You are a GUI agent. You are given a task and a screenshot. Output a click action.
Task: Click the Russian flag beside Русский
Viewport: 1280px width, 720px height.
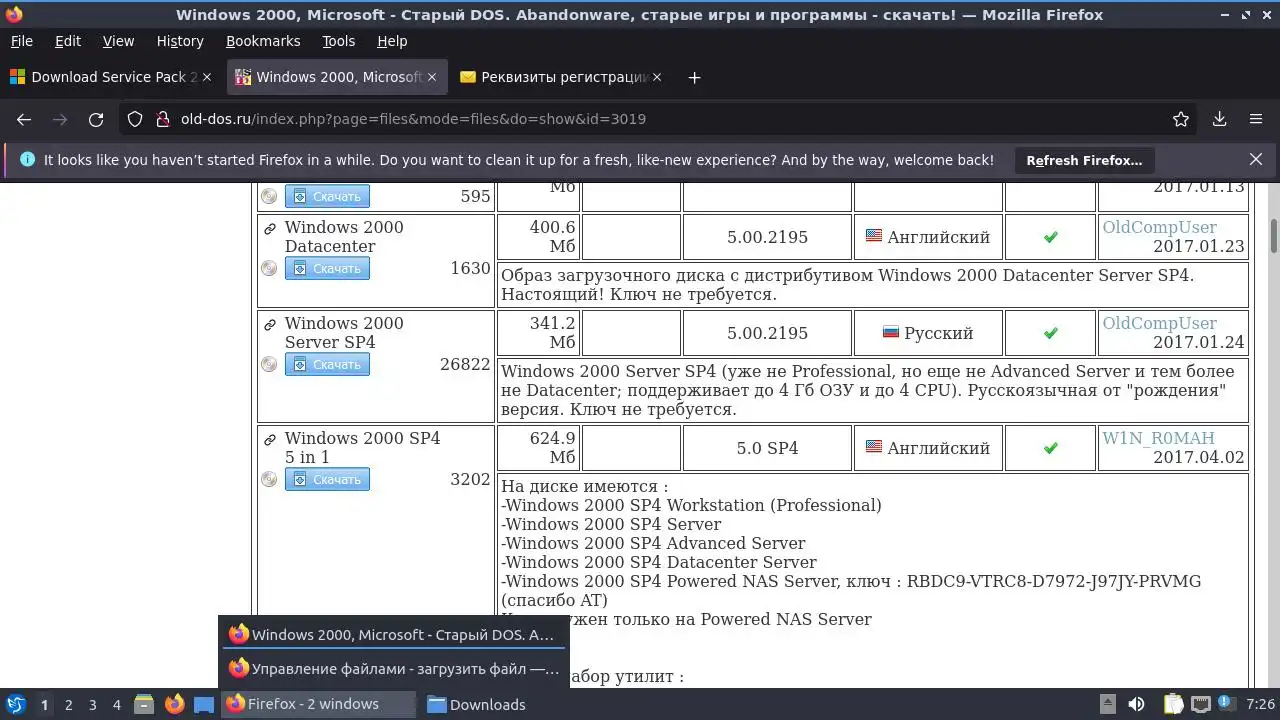tap(891, 332)
